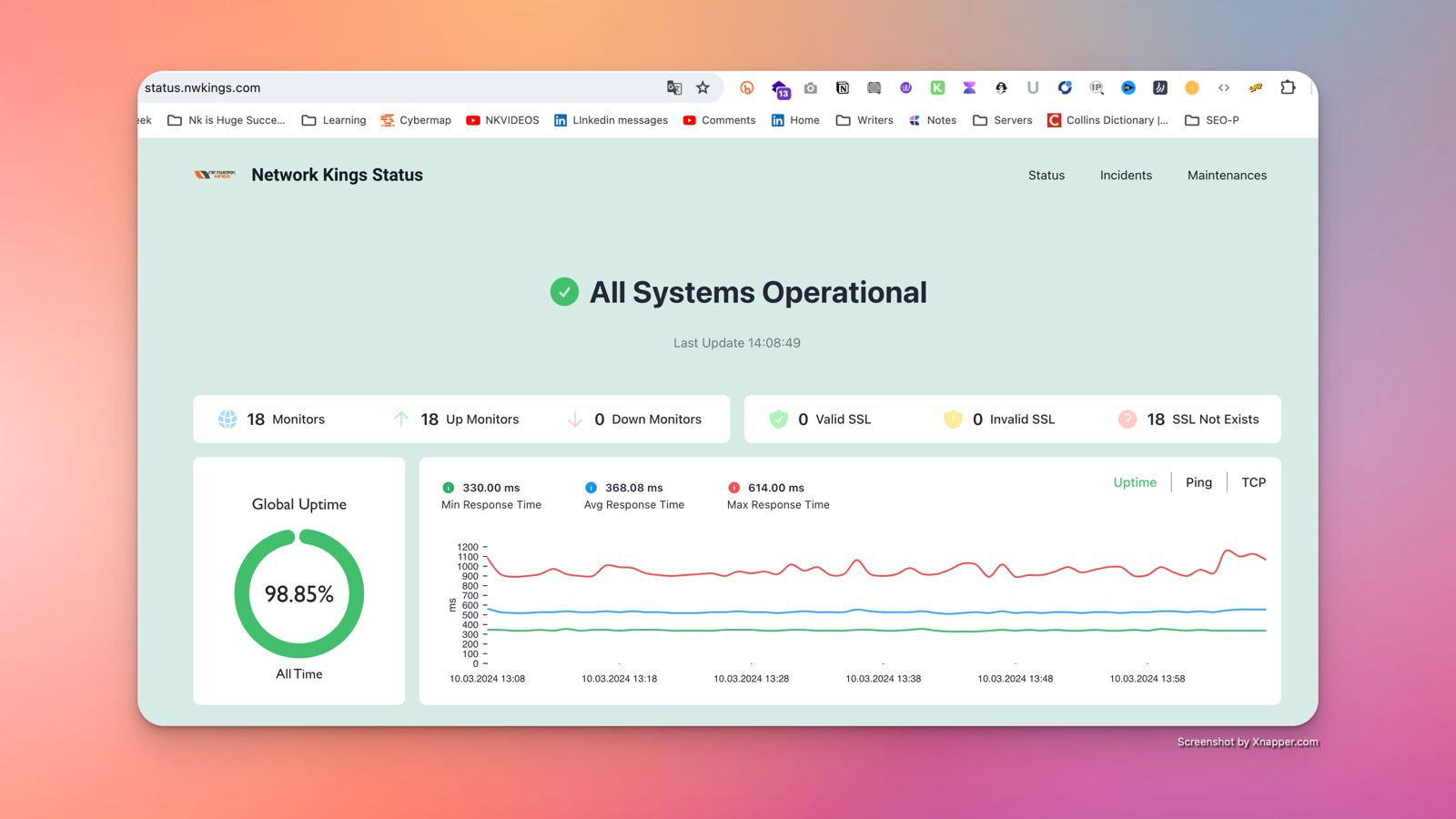Click the blue average response line

tap(877, 612)
